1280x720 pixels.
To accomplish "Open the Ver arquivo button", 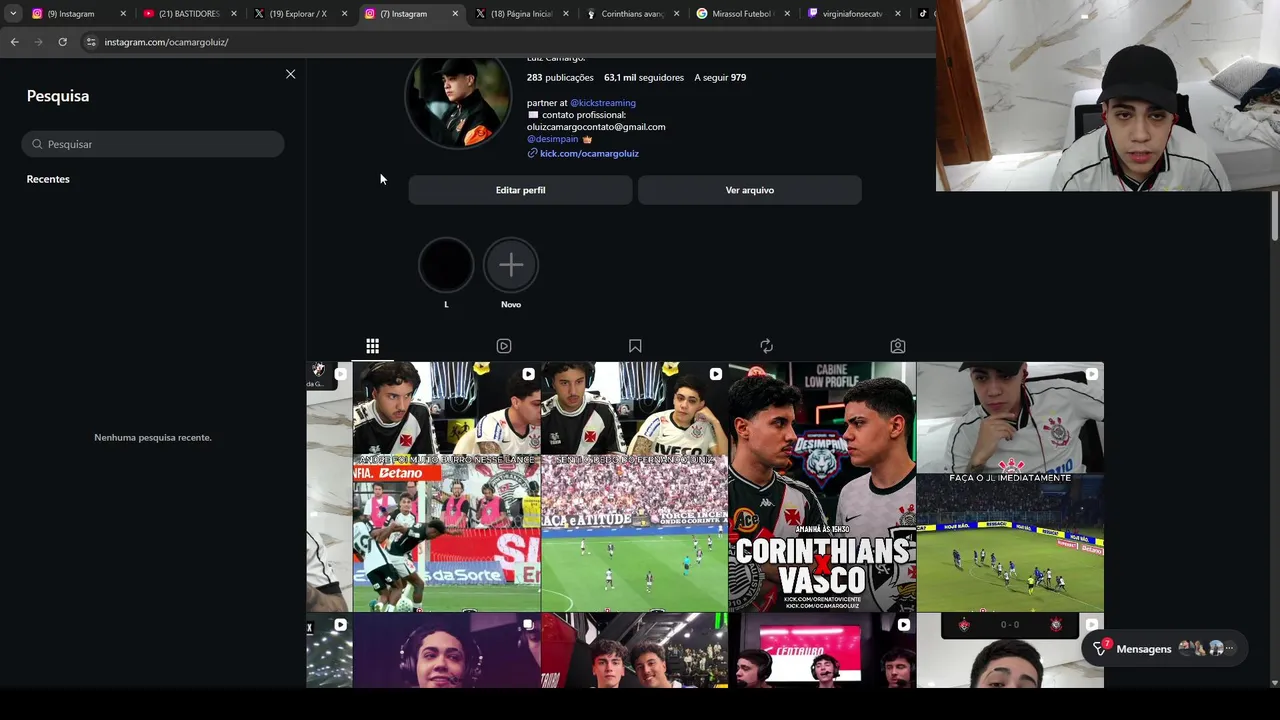I will click(x=750, y=190).
